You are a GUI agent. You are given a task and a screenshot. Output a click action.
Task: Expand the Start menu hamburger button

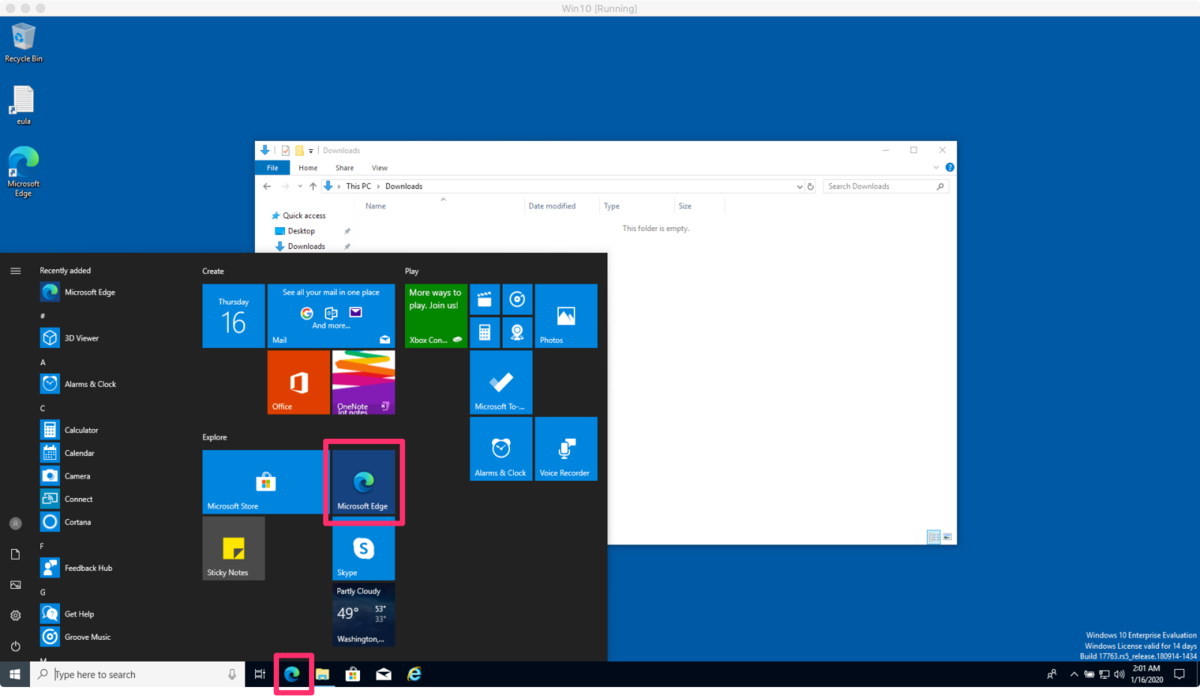(x=15, y=271)
